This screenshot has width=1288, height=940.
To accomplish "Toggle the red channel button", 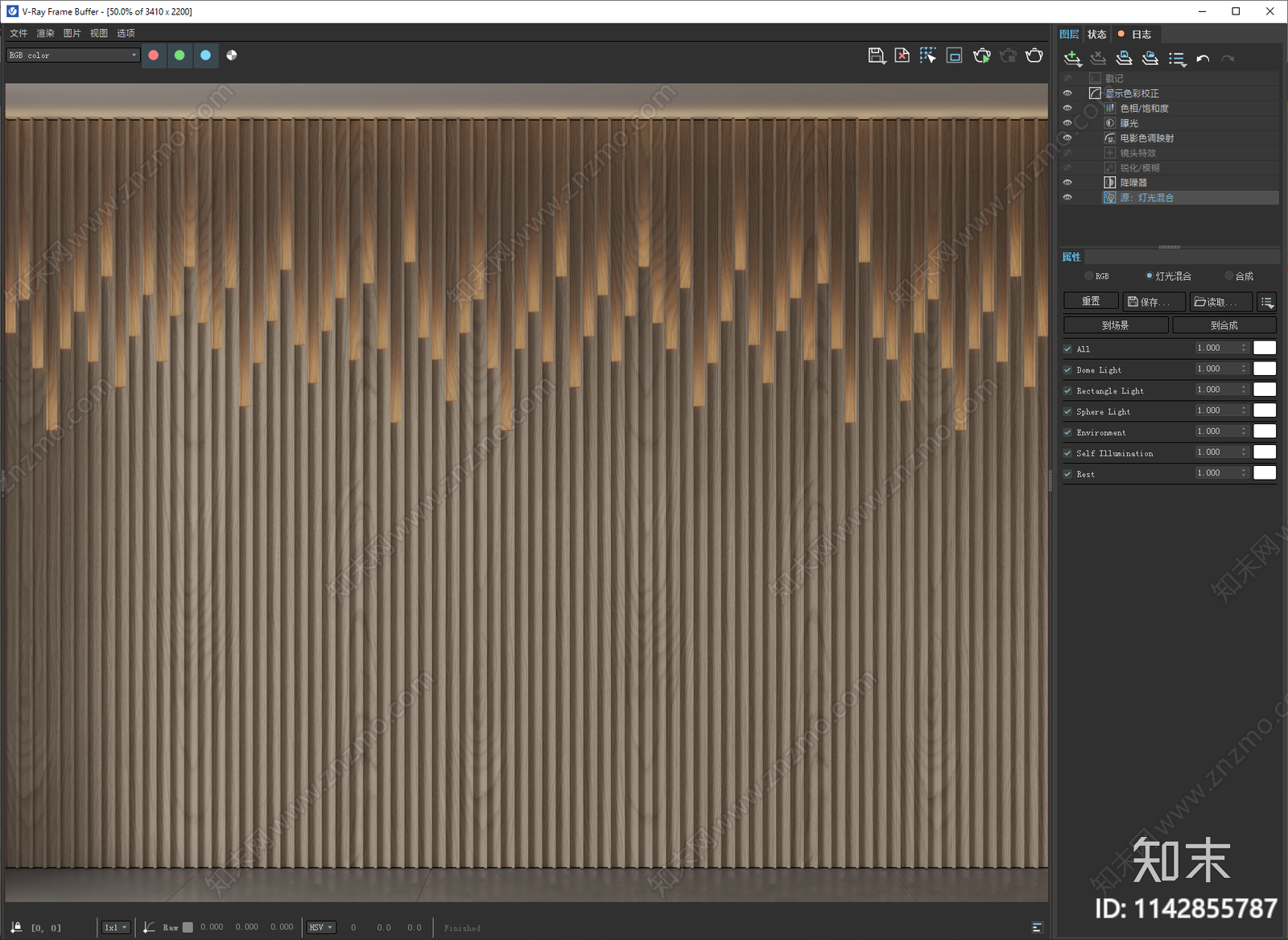I will (154, 56).
